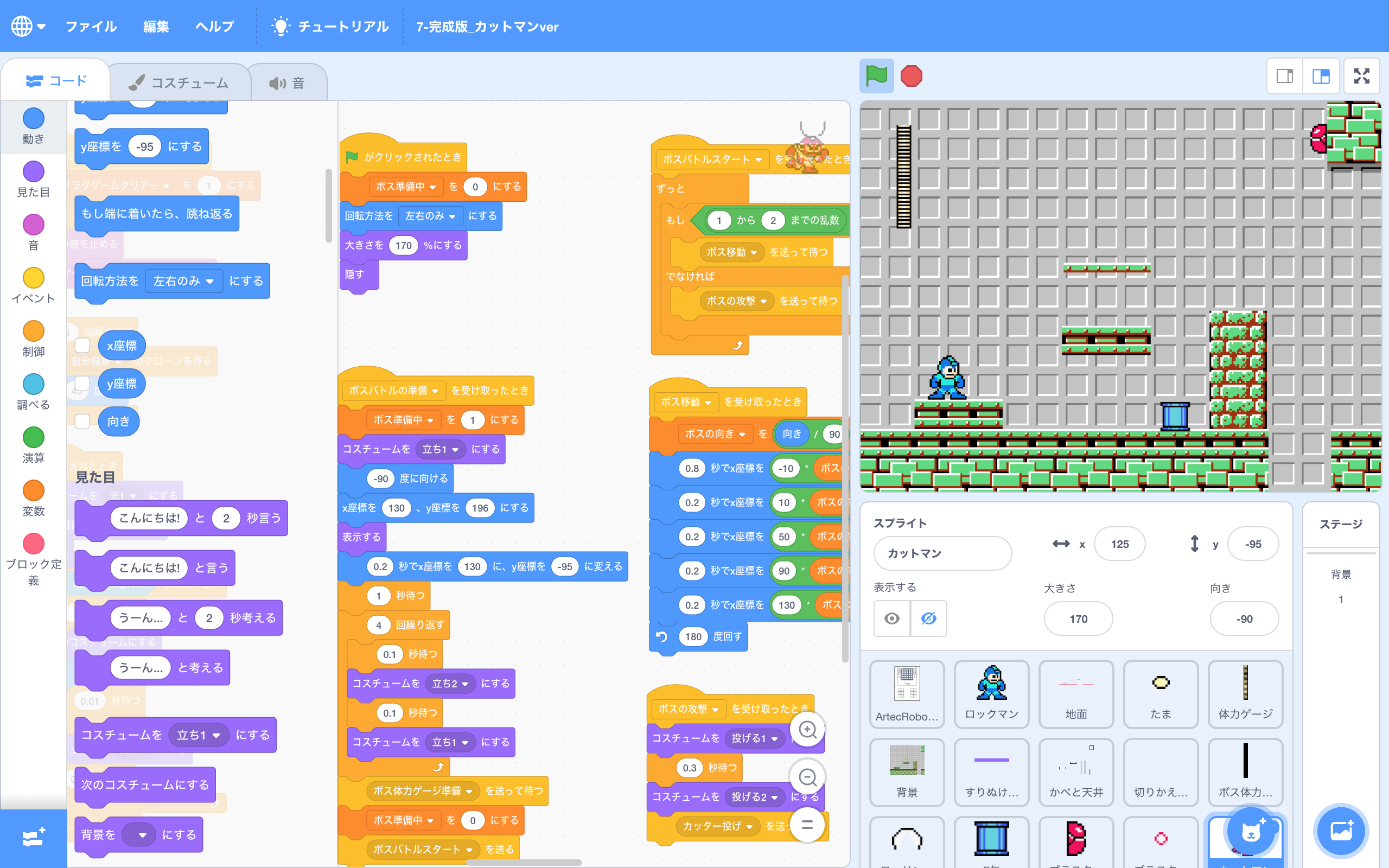Select the ArtecRobo sprite
The width and height of the screenshot is (1389, 868).
point(907,694)
